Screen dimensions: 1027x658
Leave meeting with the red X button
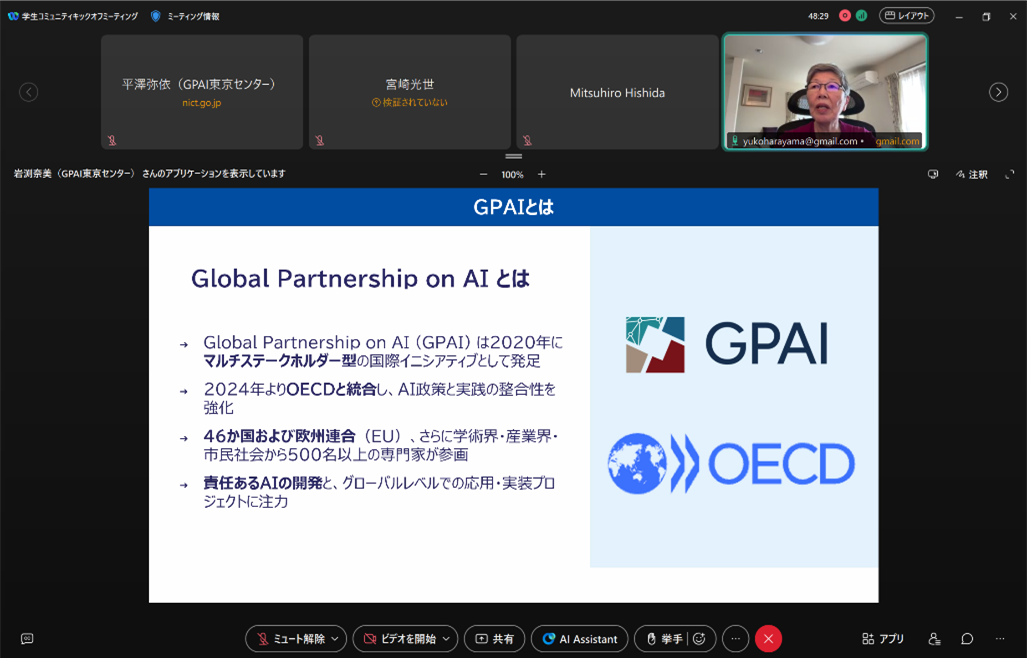(x=768, y=638)
